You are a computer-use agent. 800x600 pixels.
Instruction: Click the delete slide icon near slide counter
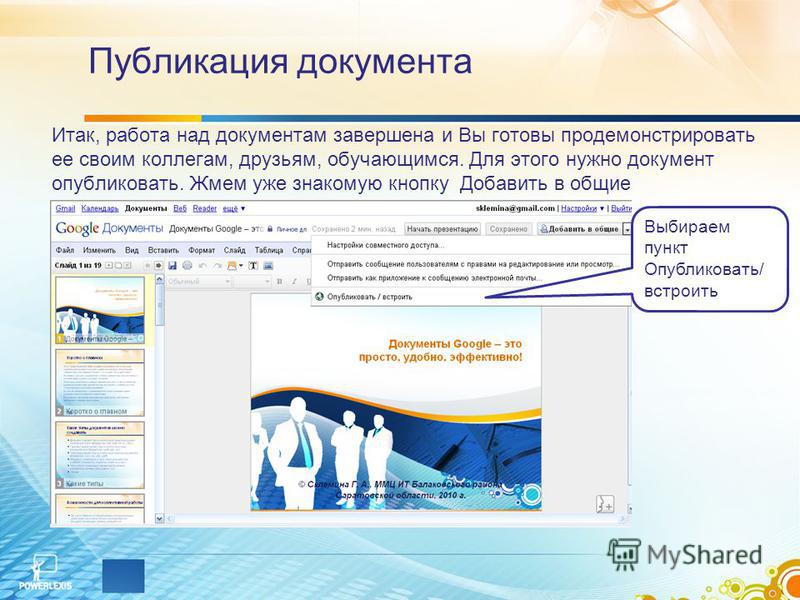click(x=128, y=265)
